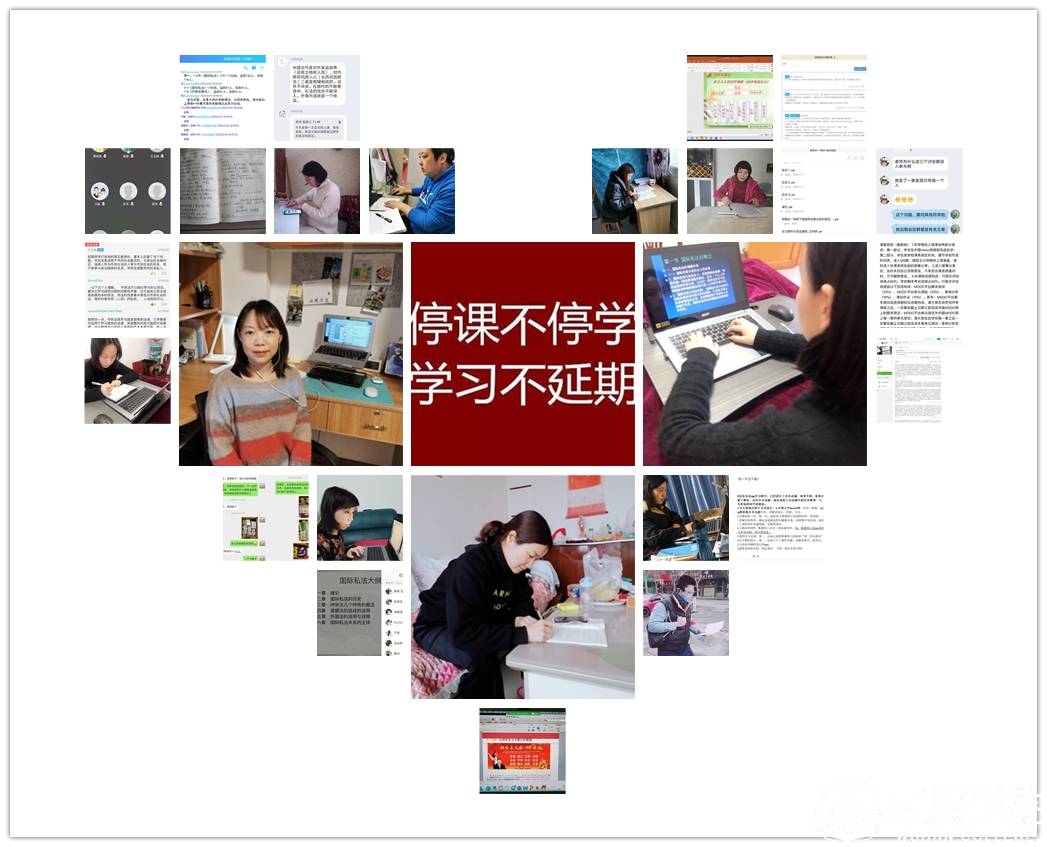Screen dimensions: 1047x847
Task: Open chat screenshot with blue reply bubbles
Action: point(919,191)
